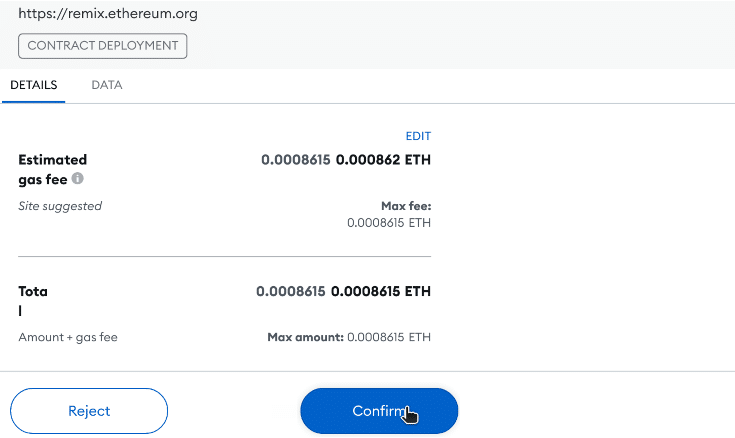Select the gray 0.0008615 gas fee value
Image resolution: width=735 pixels, height=438 pixels.
click(296, 159)
